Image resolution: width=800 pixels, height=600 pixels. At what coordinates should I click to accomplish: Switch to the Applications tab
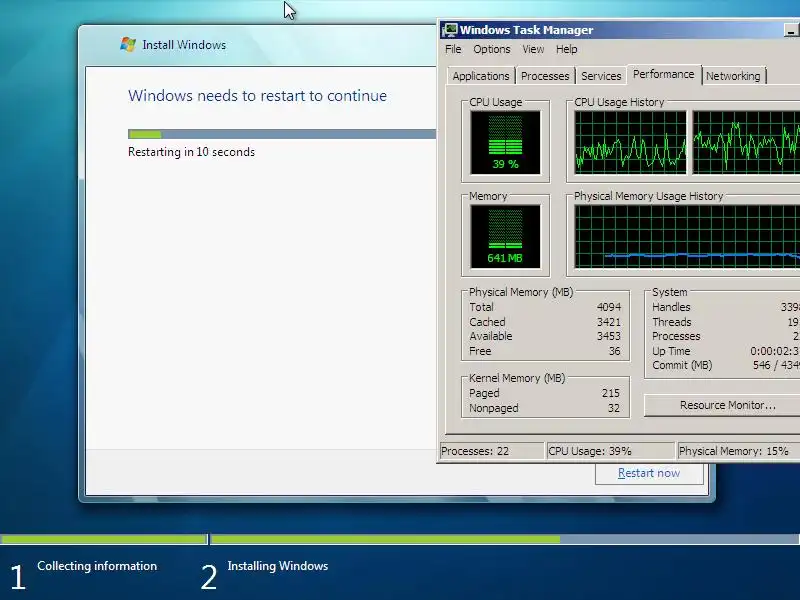pyautogui.click(x=481, y=76)
